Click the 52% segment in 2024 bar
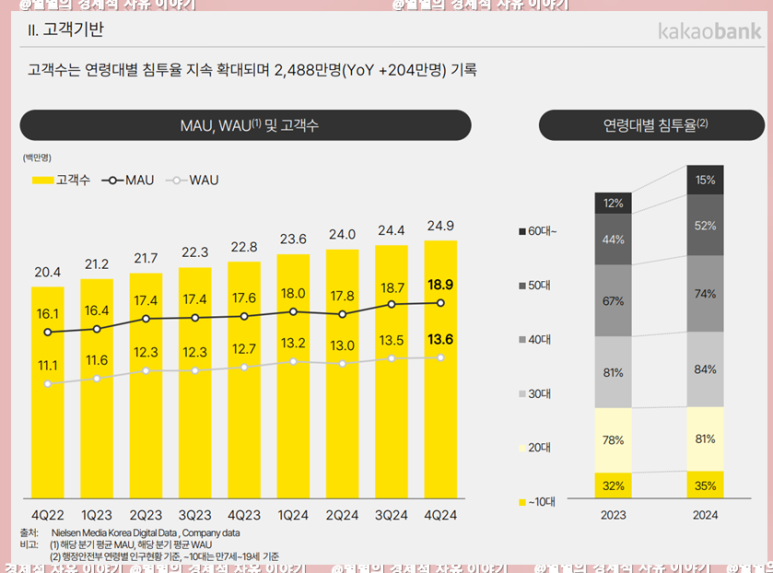The image size is (773, 573). coord(705,225)
